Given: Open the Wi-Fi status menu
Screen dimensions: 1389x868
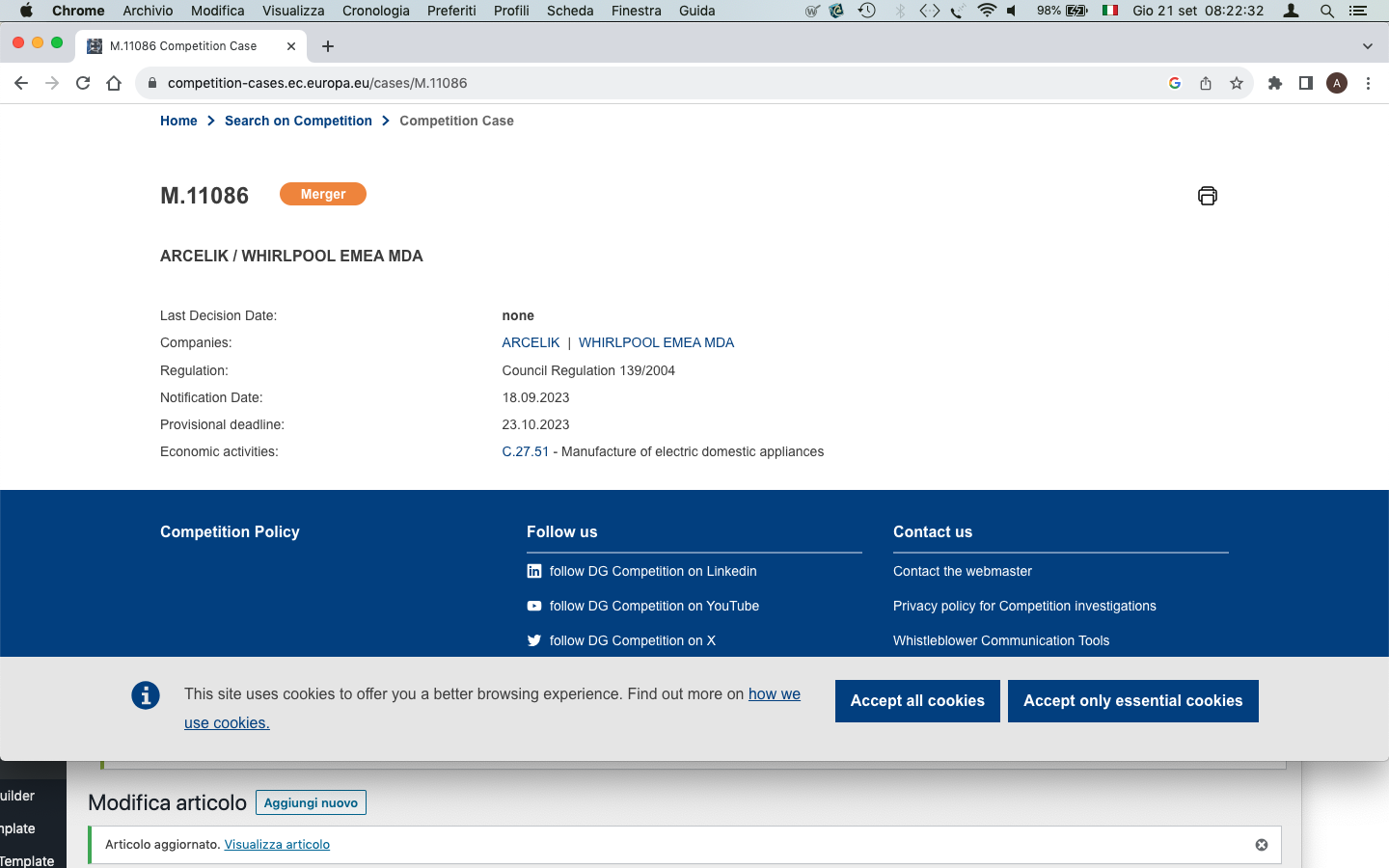Looking at the screenshot, I should [986, 11].
